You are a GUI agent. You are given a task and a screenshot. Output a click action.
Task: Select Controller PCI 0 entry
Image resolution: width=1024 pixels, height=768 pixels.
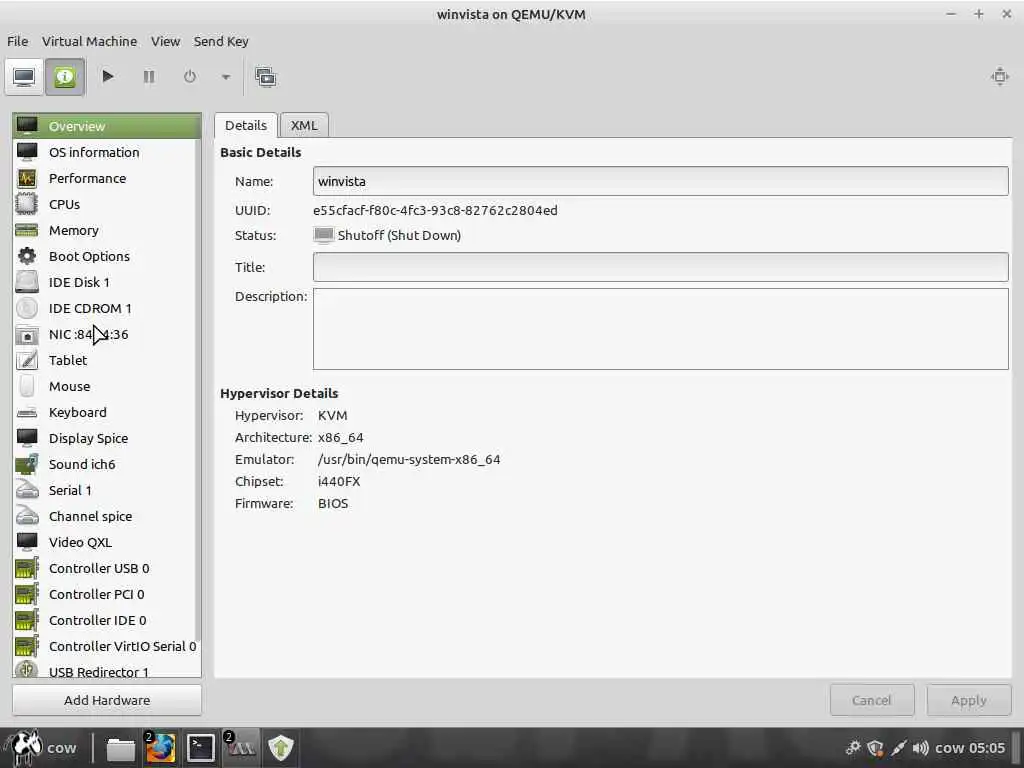point(106,594)
